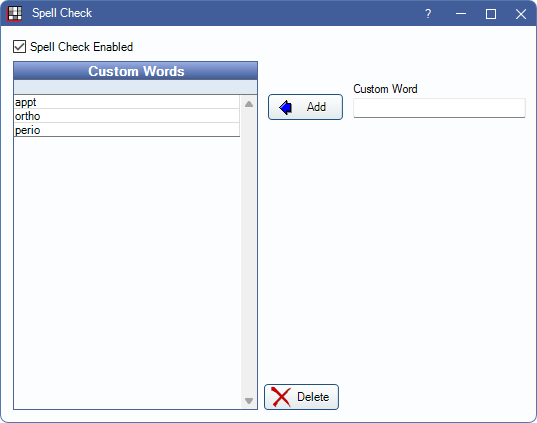Viewport: 537px width, 423px height.
Task: Close the Spell Check window
Action: (x=521, y=14)
